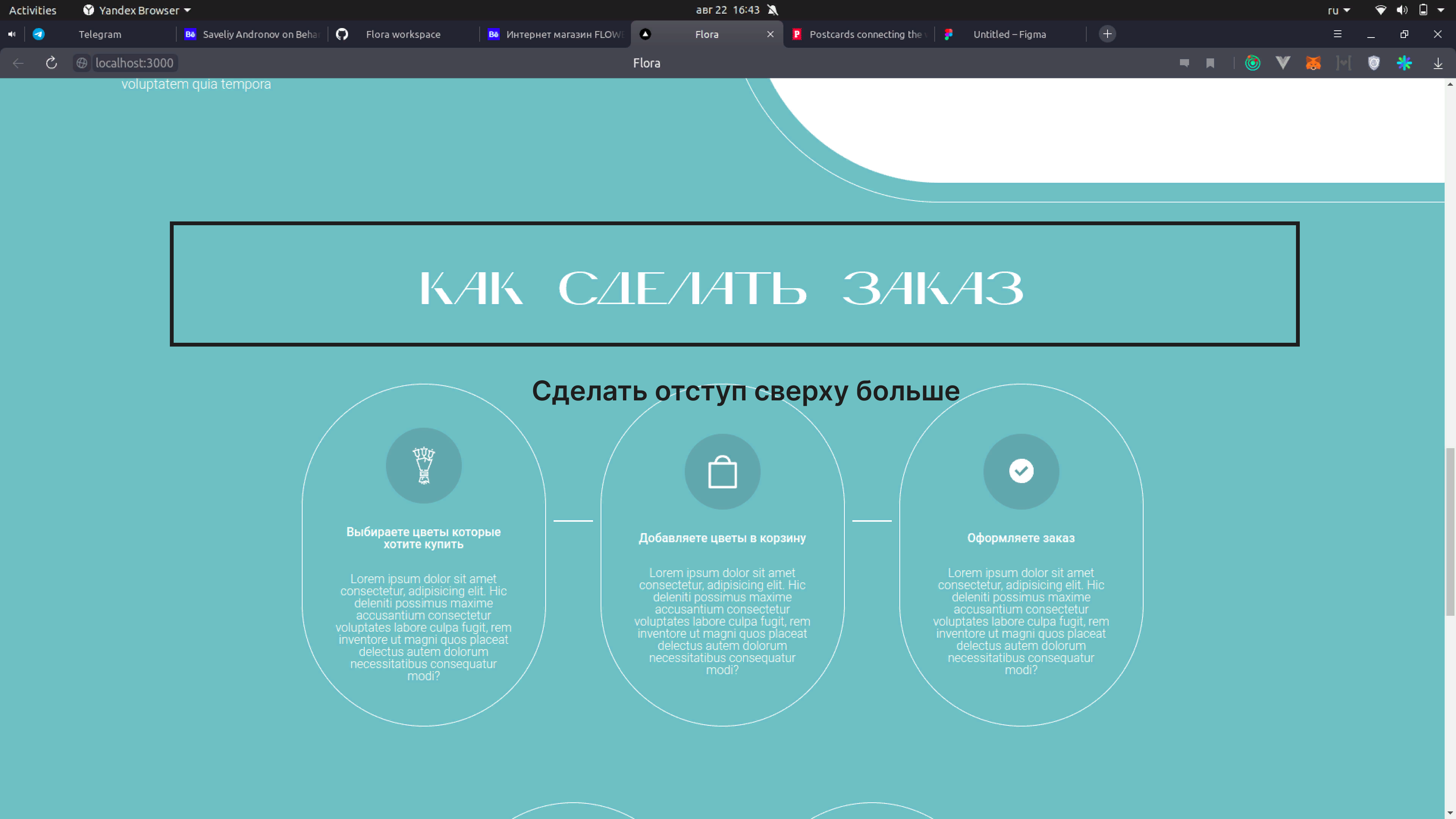This screenshot has height=819, width=1456.
Task: Toggle tab audio mute speaker icon
Action: coord(11,35)
